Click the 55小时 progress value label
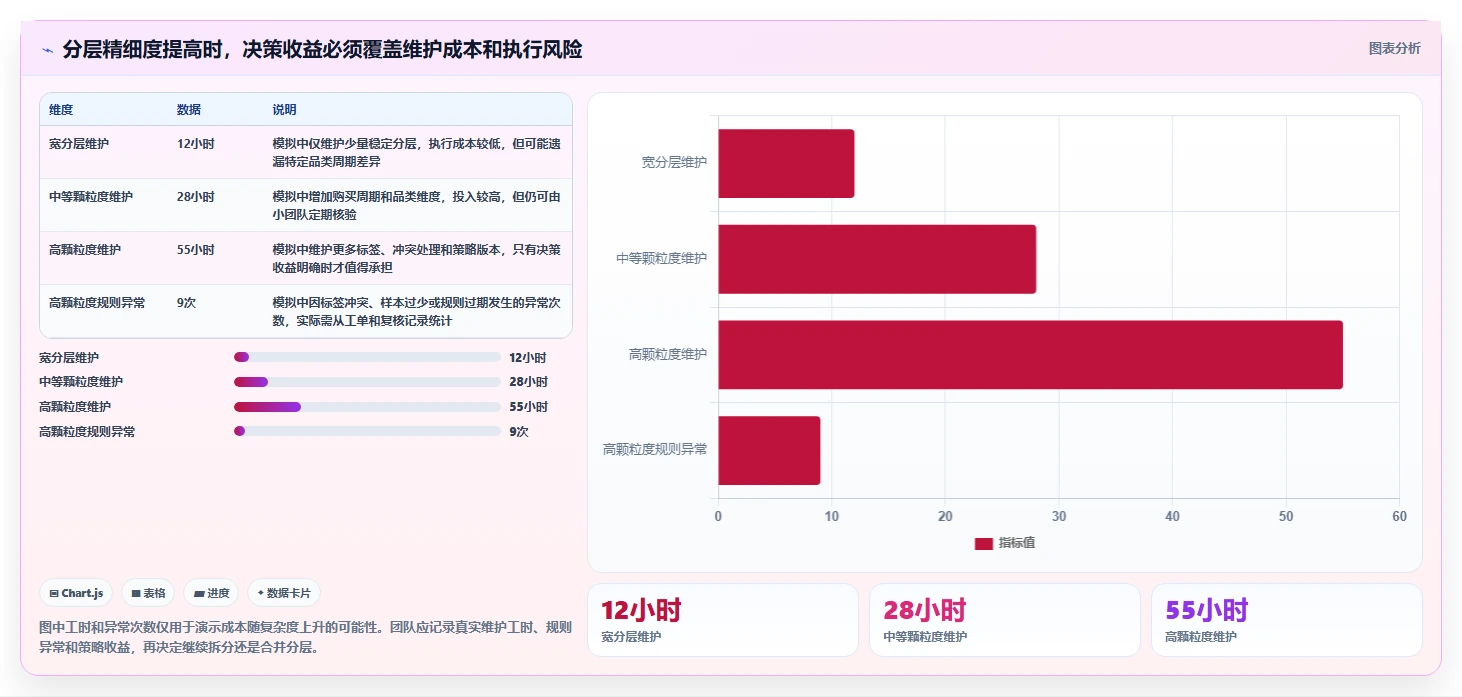Screen dimensions: 1462x697 click(528, 407)
